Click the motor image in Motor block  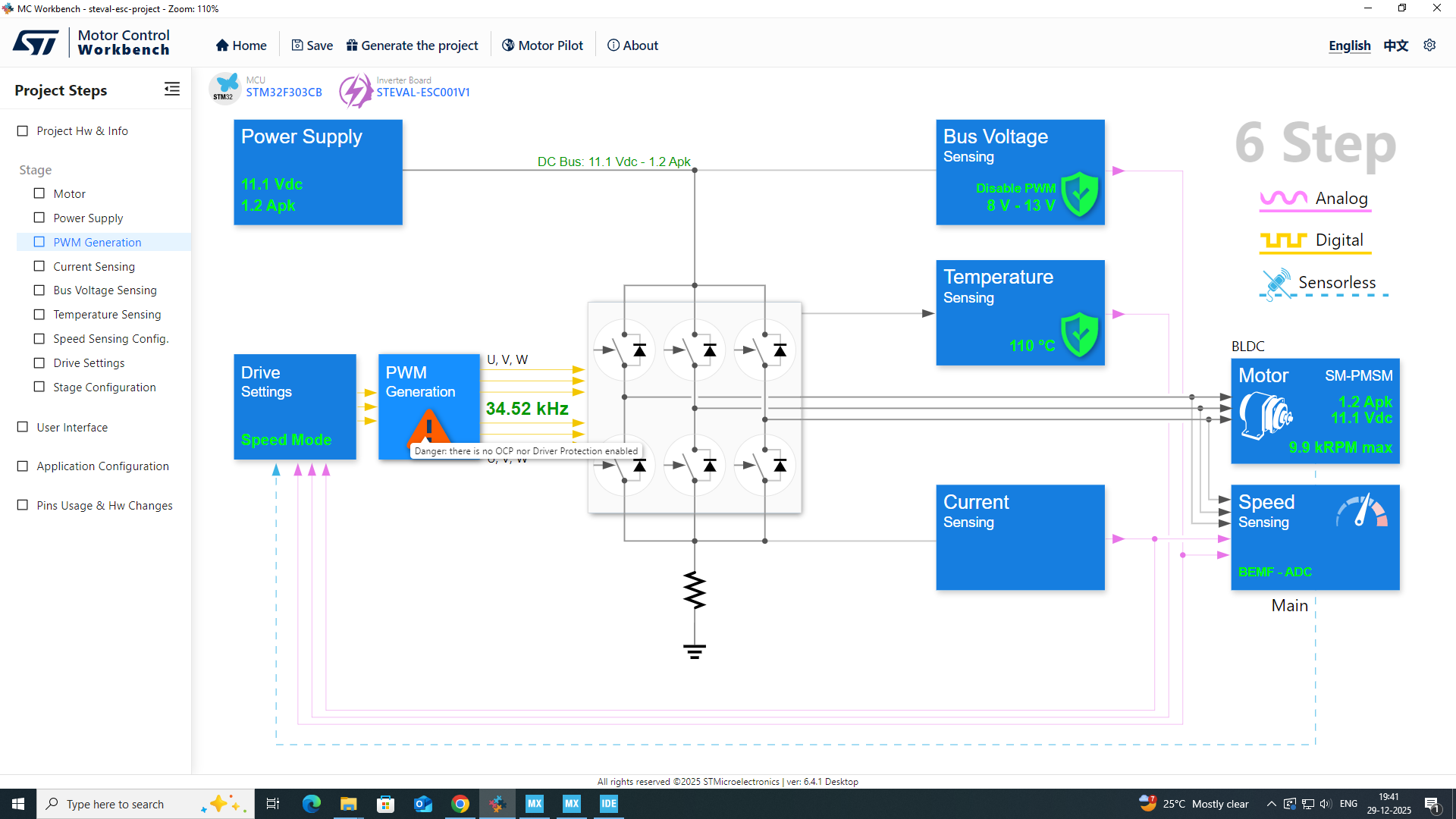coord(1265,416)
